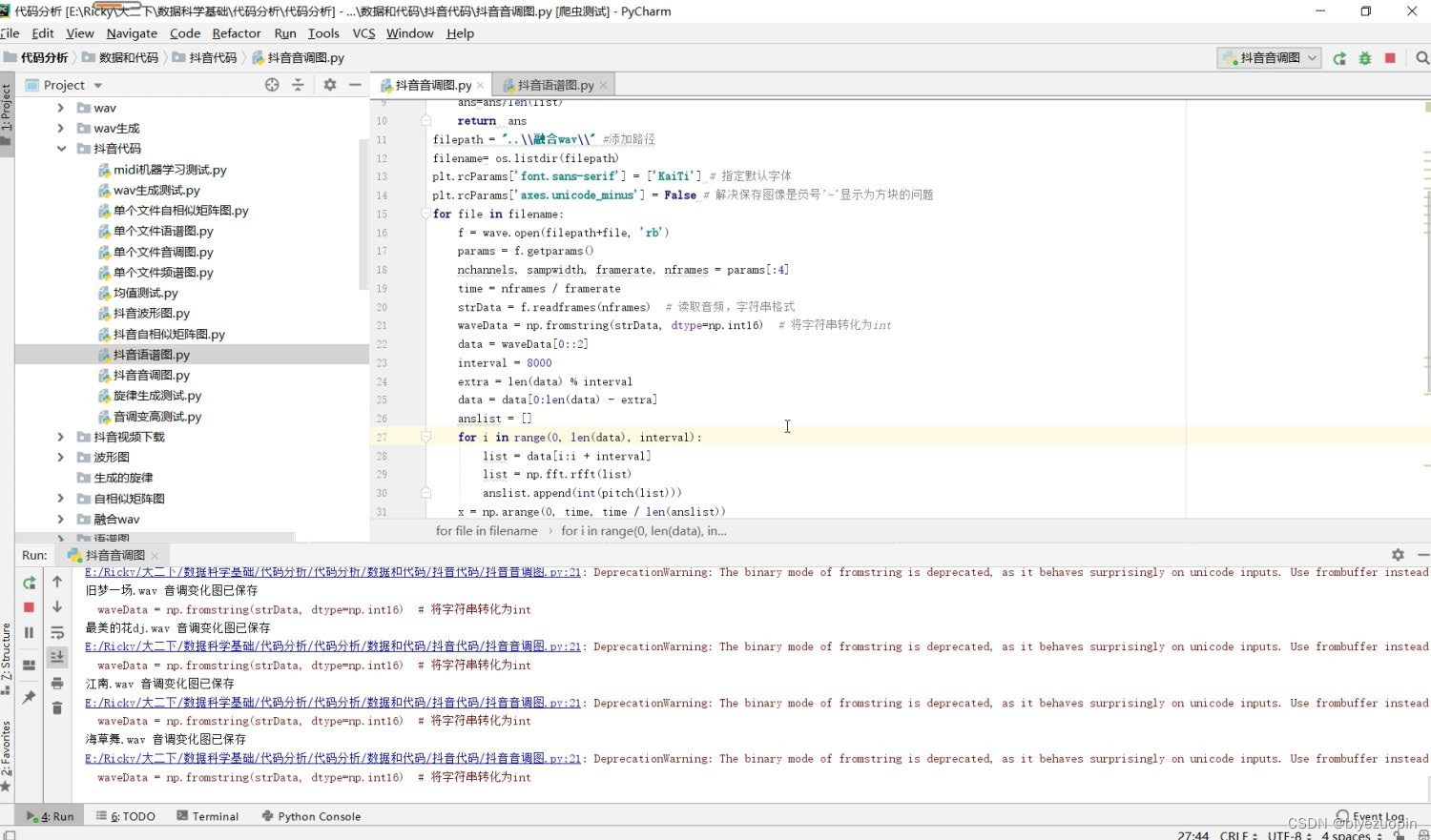Open run configuration dropdown 抖音音调图
This screenshot has width=1431, height=840.
pos(1269,58)
